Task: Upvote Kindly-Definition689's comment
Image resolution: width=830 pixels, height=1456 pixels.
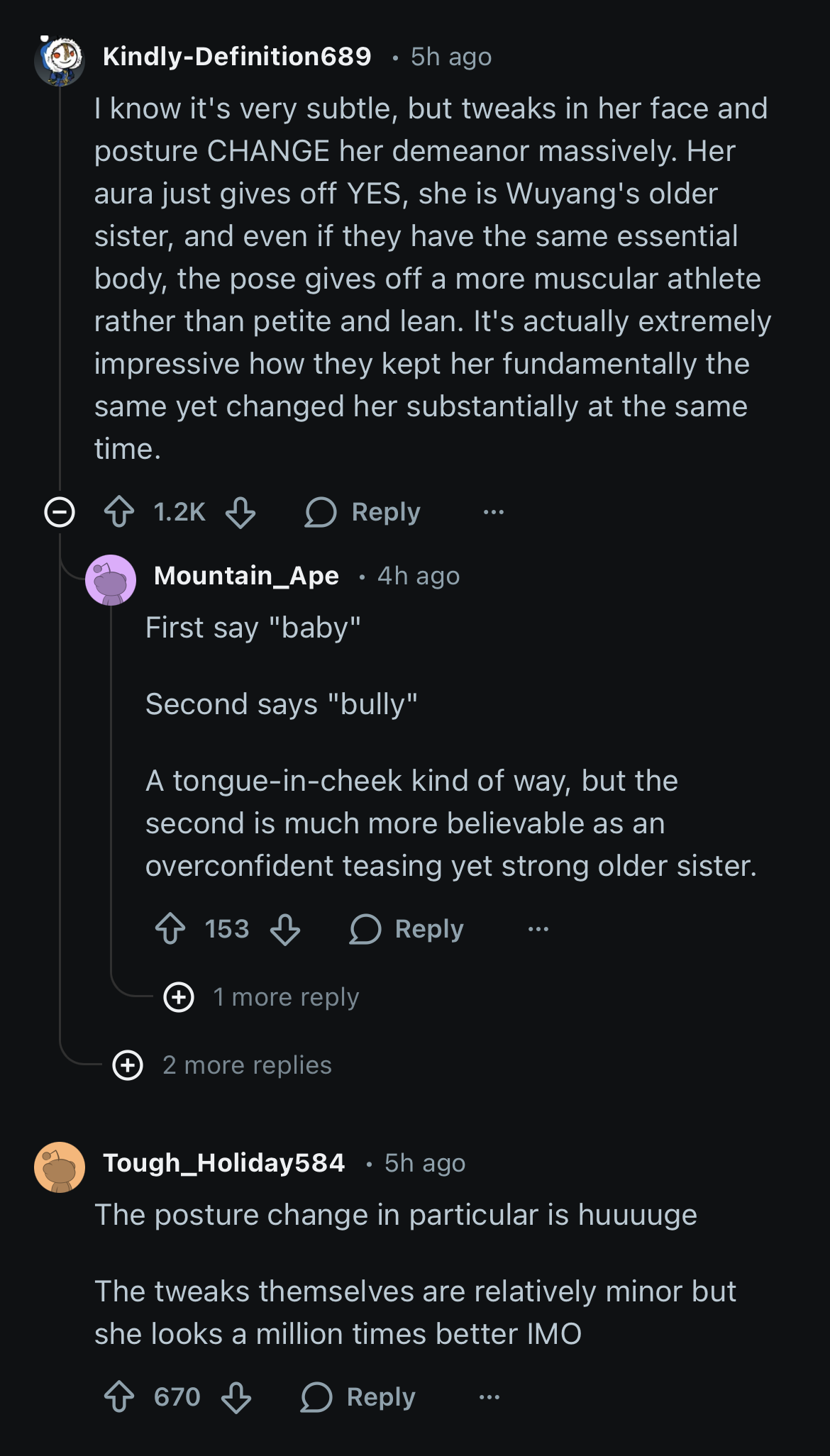Action: [119, 512]
